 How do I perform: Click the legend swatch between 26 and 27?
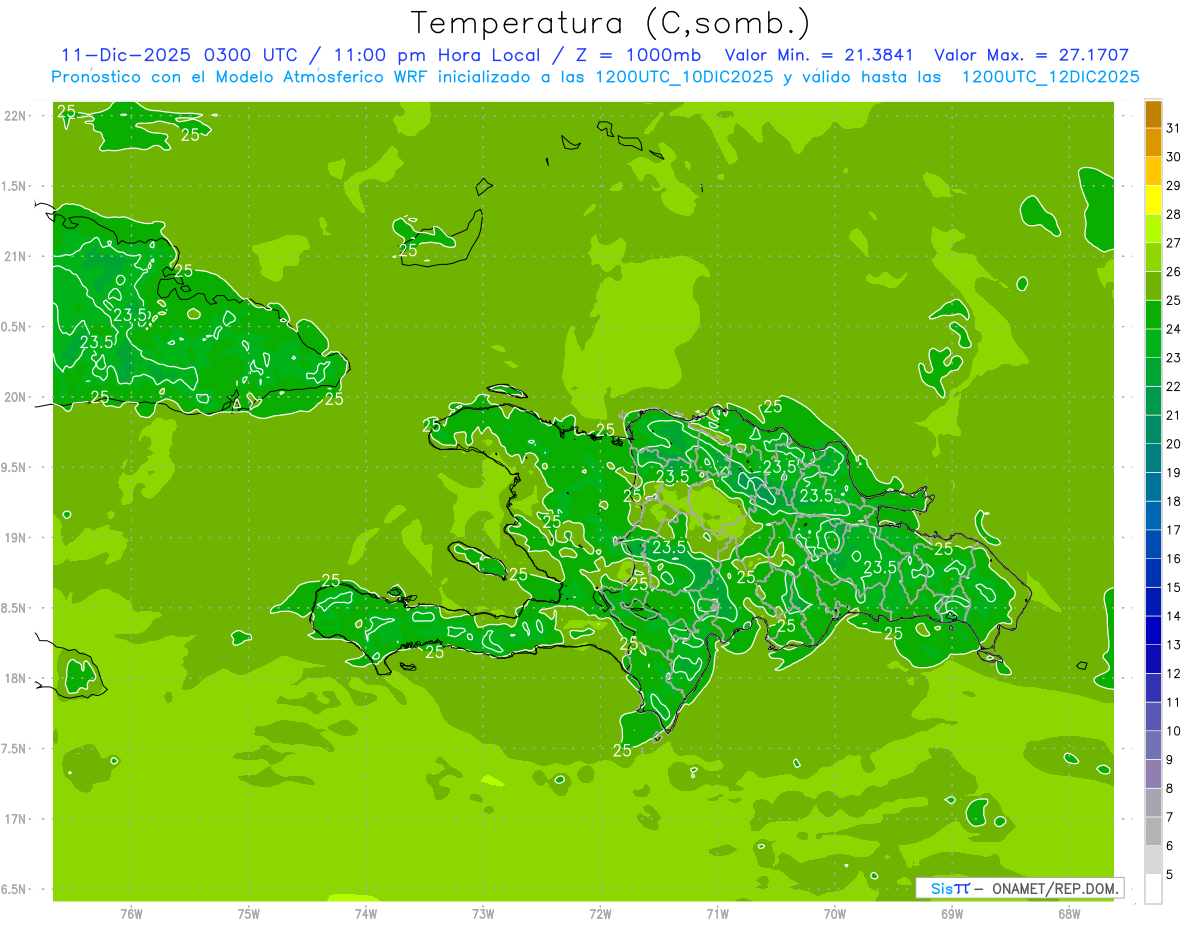click(1153, 257)
